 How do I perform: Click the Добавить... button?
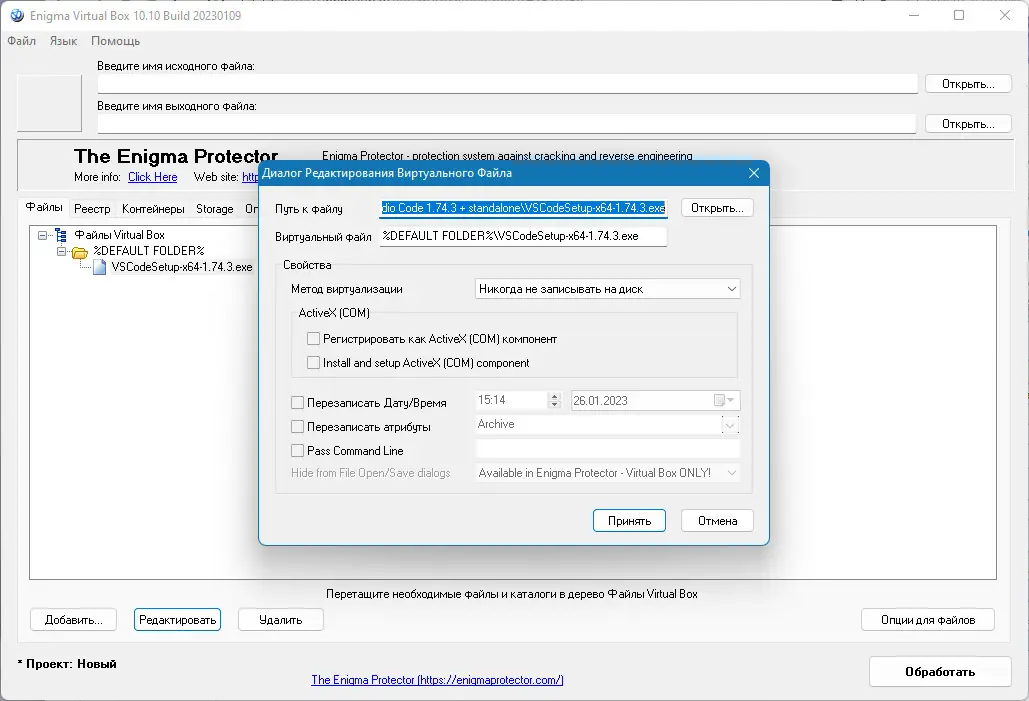coord(74,620)
